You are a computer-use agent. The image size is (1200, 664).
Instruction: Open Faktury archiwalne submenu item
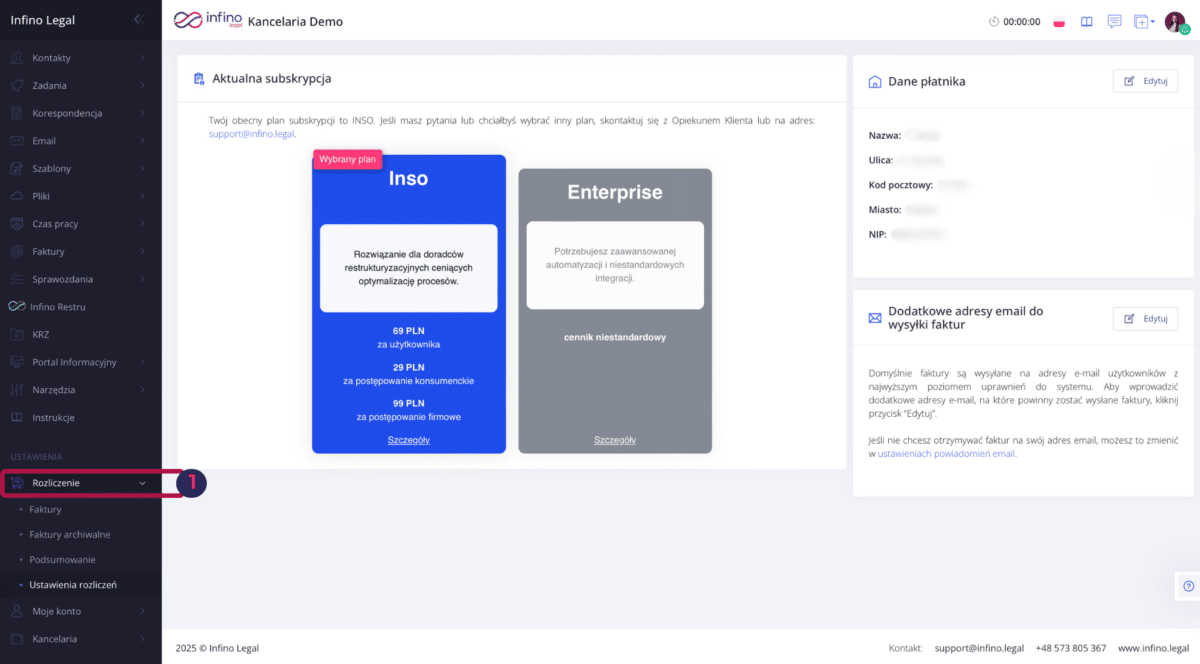[x=70, y=535]
